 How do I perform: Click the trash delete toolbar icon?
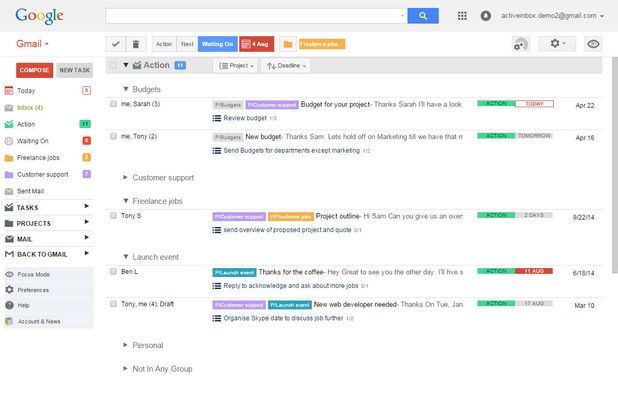click(136, 44)
